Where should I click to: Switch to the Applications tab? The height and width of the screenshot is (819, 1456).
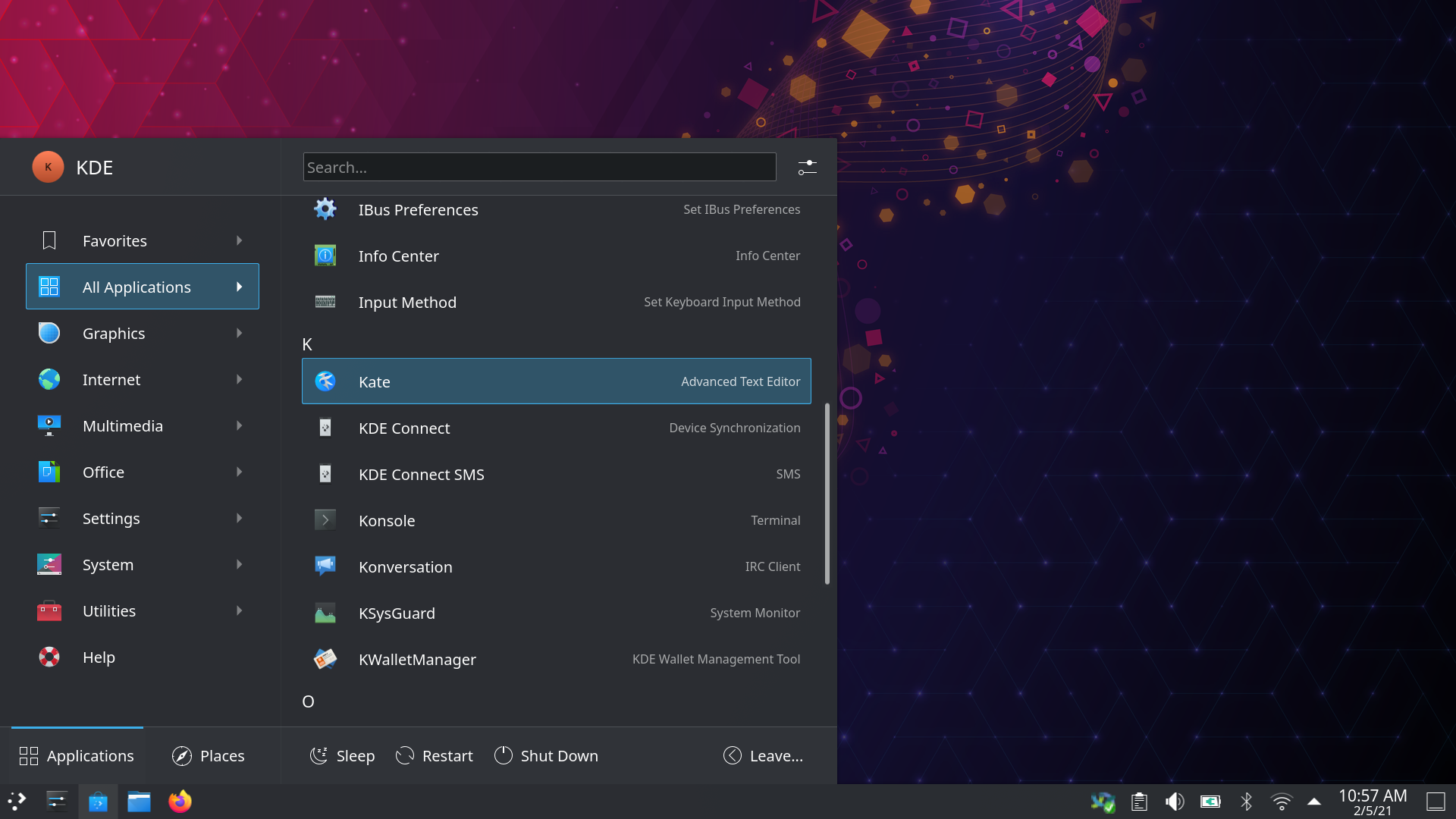pyautogui.click(x=77, y=756)
